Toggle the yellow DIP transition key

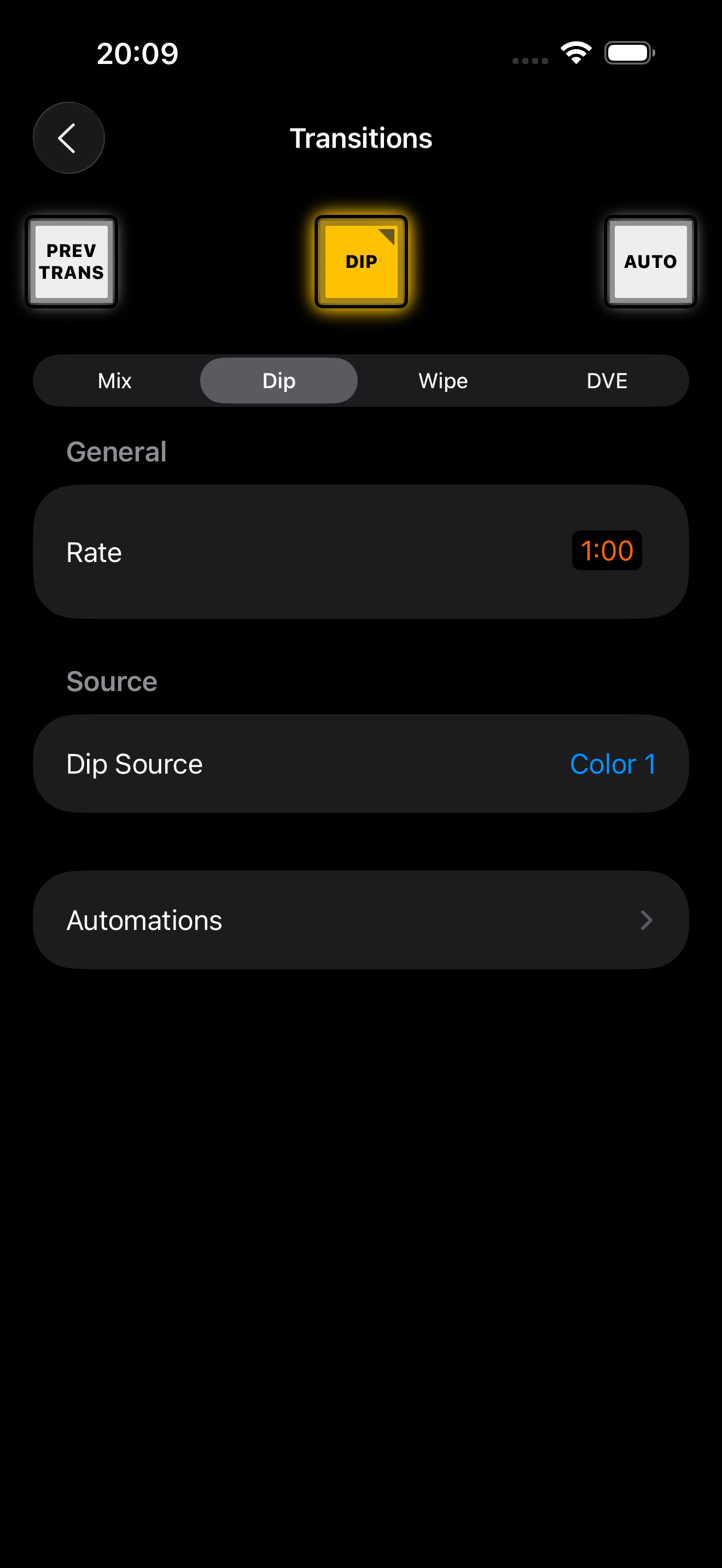[361, 262]
